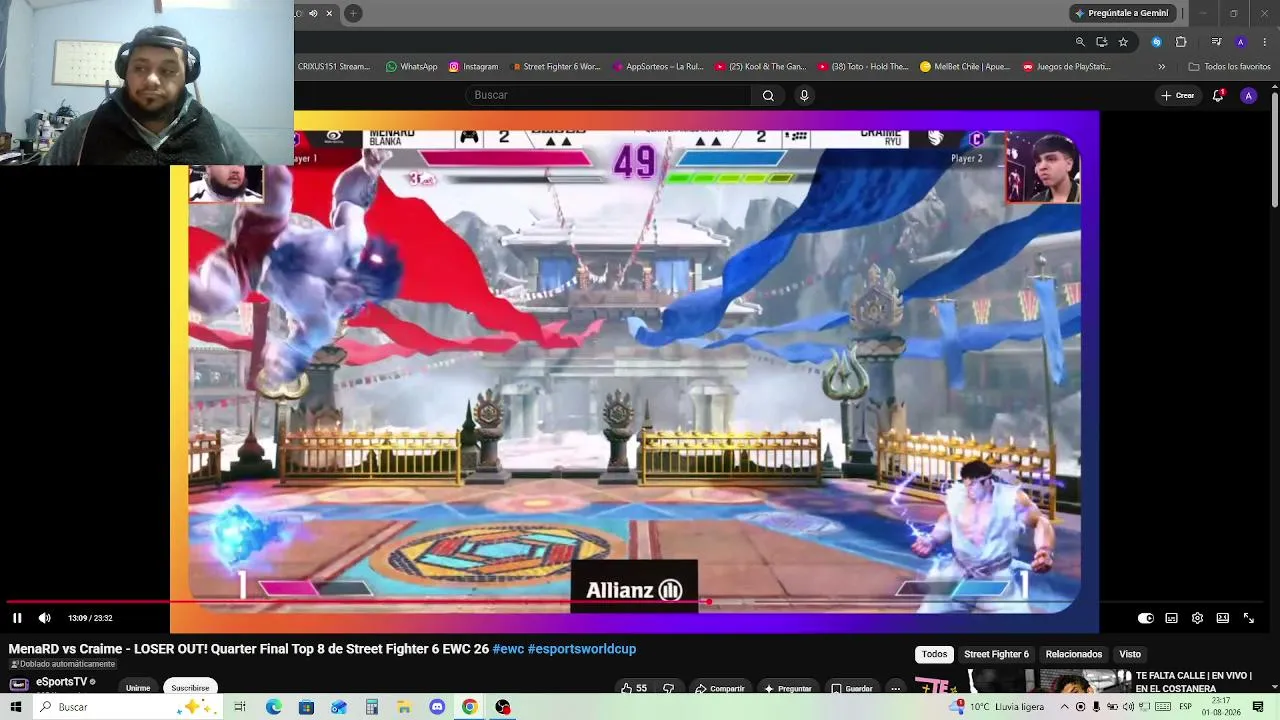Open the Kool & The Gan... bookmark
The width and height of the screenshot is (1280, 720).
click(x=760, y=67)
